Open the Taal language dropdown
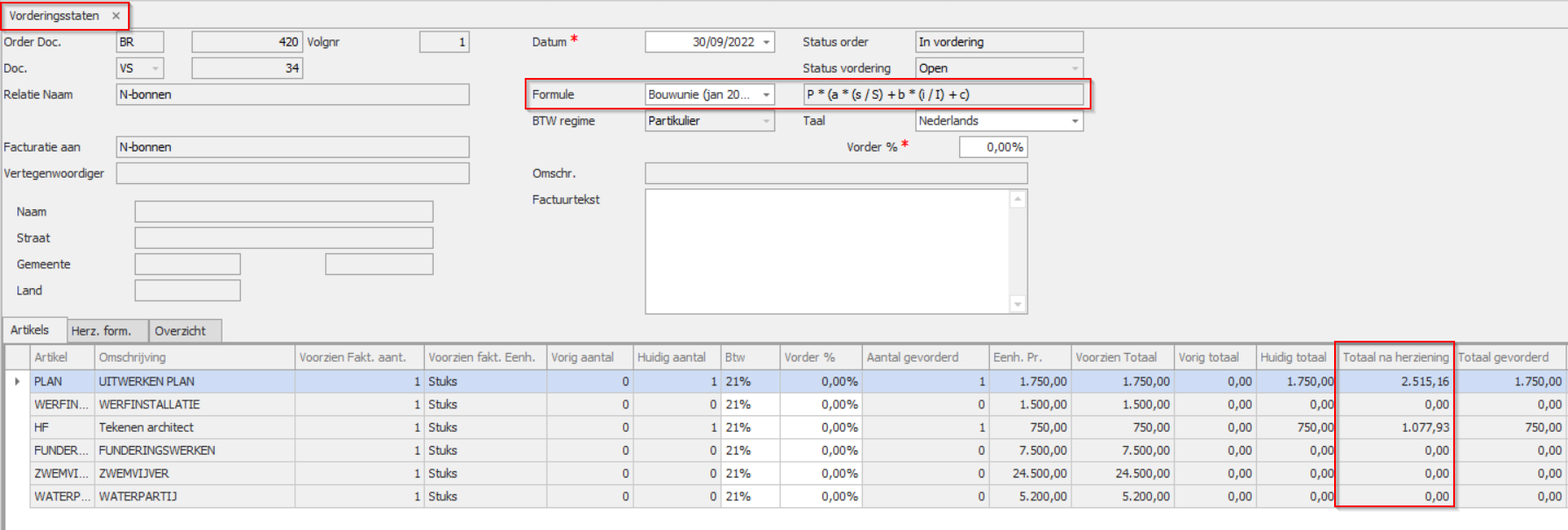The height and width of the screenshot is (530, 1568). pos(1075,121)
